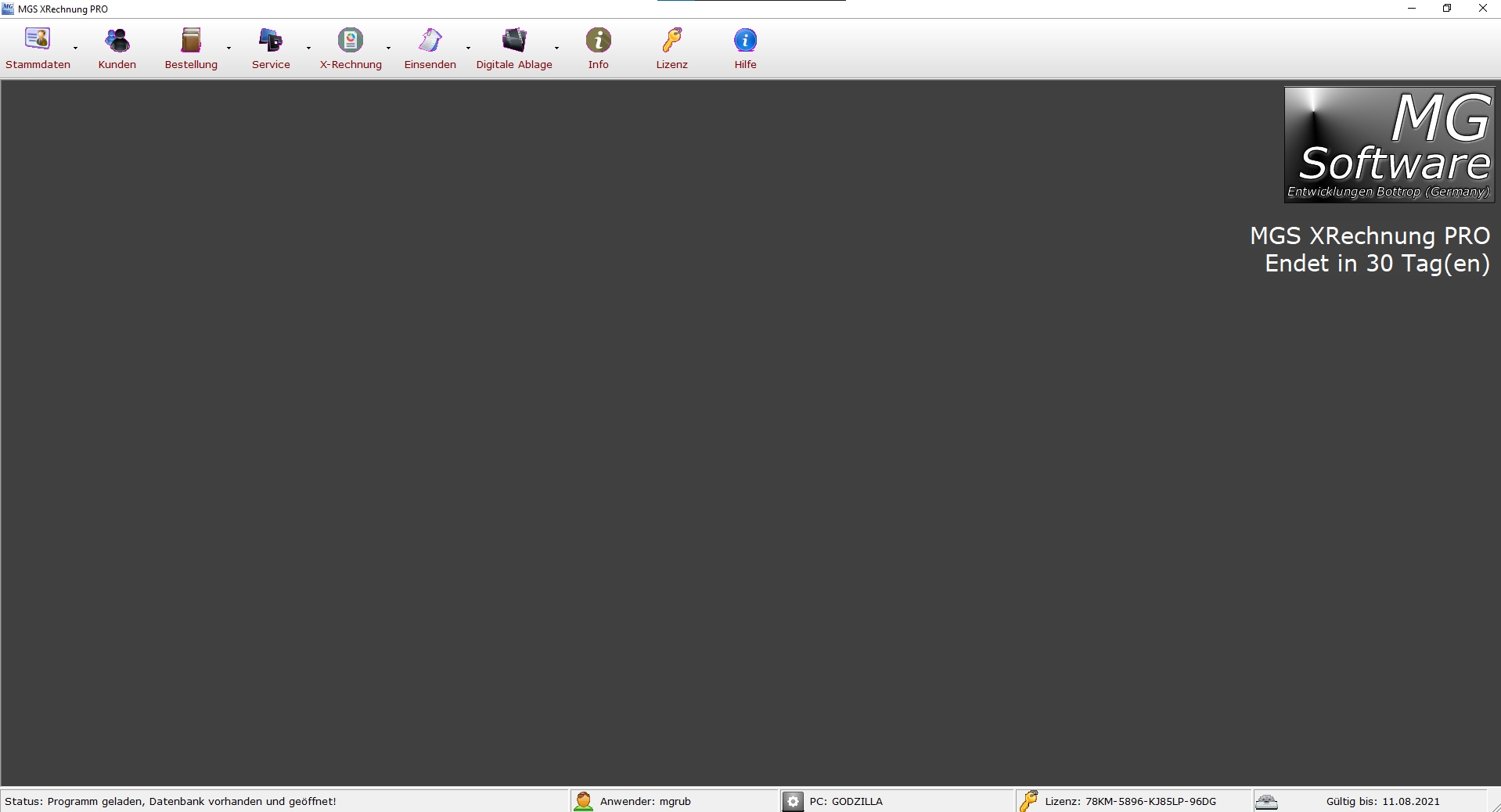Image resolution: width=1501 pixels, height=812 pixels.
Task: Click the 'Endet in 30 Tag(en)' notice
Action: (x=1377, y=264)
